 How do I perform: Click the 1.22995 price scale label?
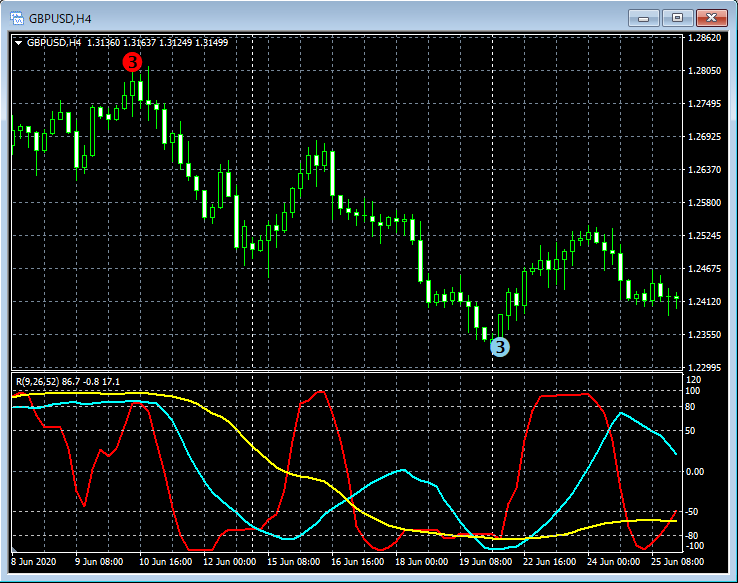click(x=704, y=367)
